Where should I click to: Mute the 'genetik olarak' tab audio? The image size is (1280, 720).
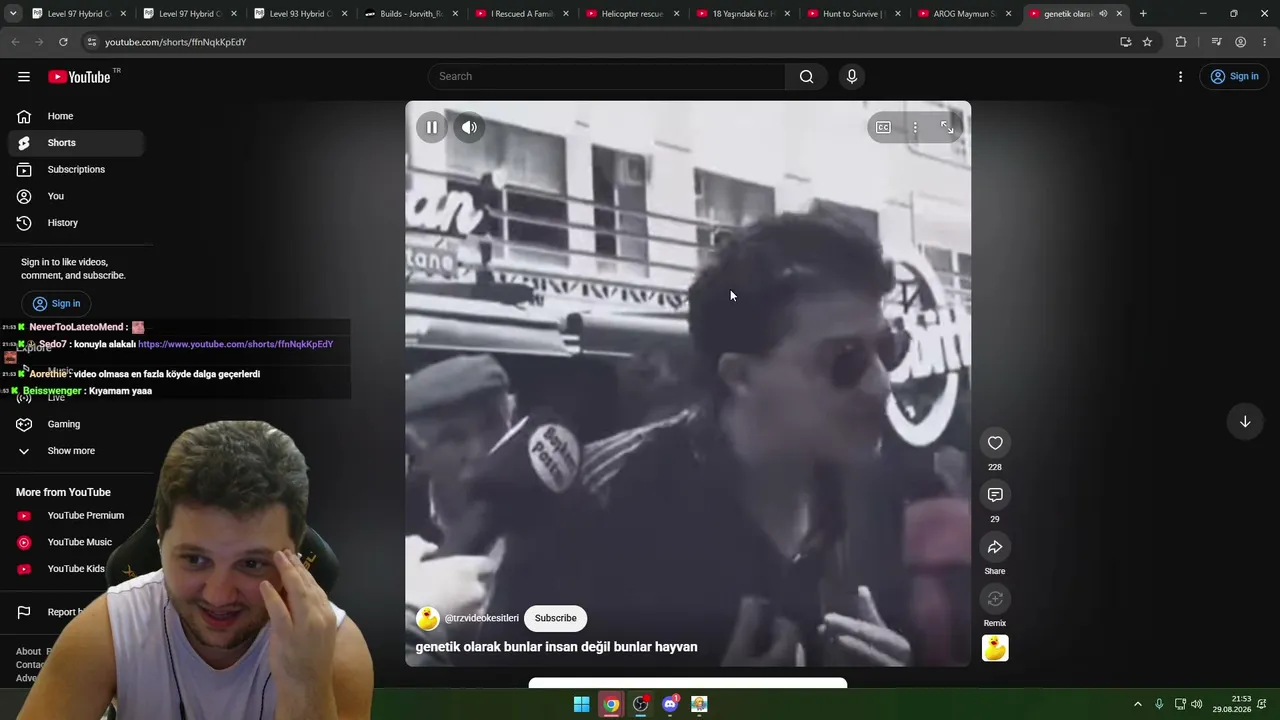[1103, 14]
